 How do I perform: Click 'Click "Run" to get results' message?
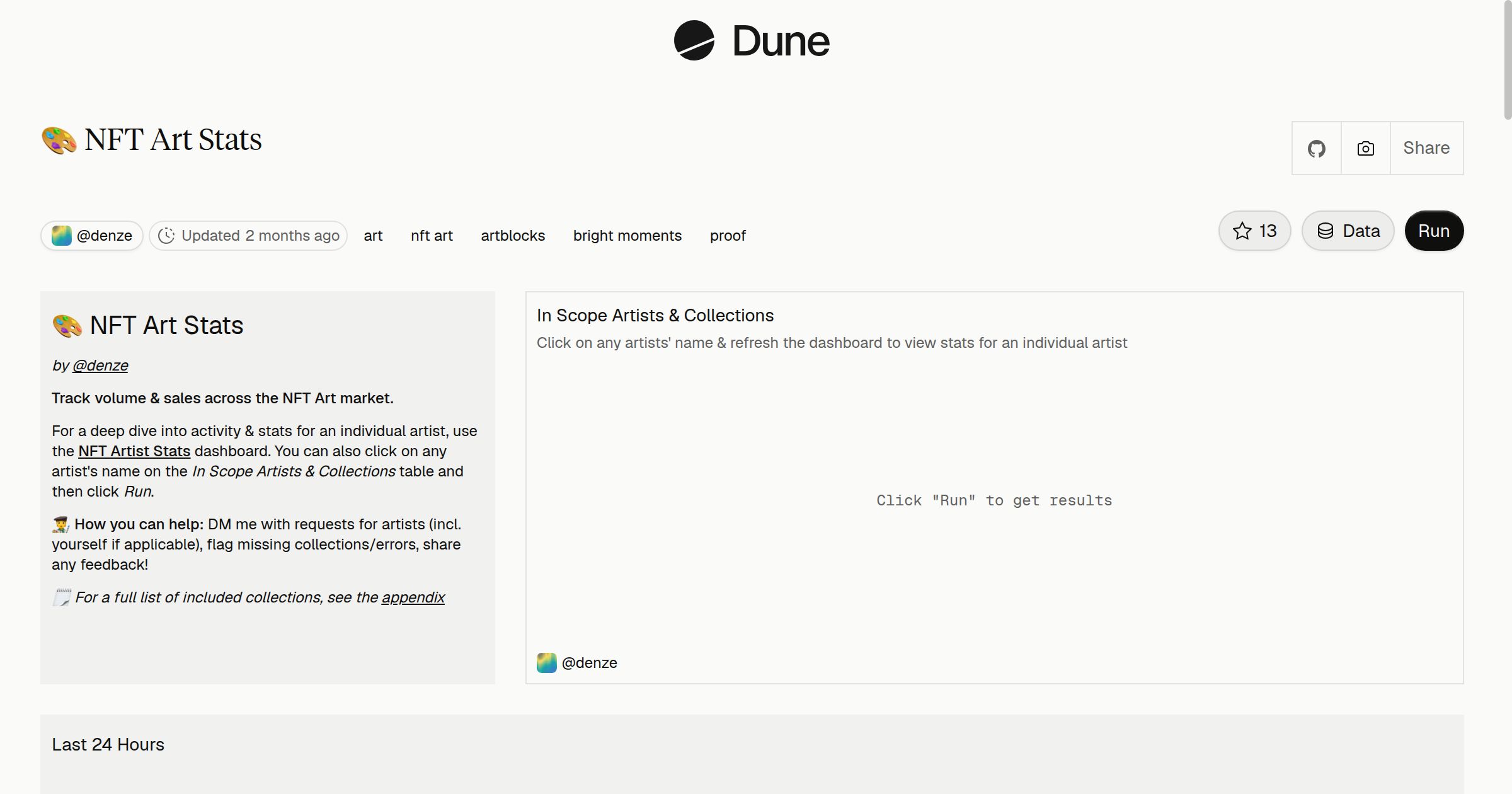[x=994, y=500]
